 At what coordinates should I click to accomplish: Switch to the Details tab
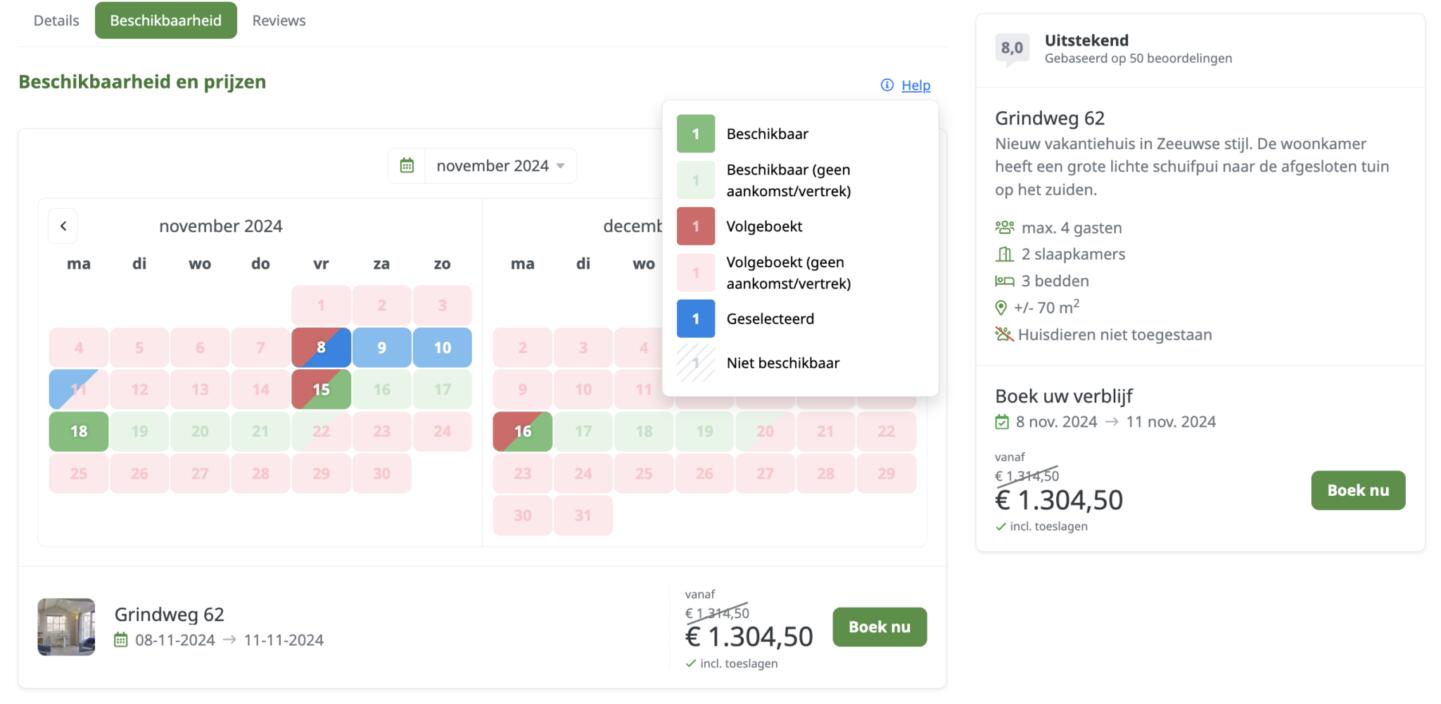[x=56, y=20]
